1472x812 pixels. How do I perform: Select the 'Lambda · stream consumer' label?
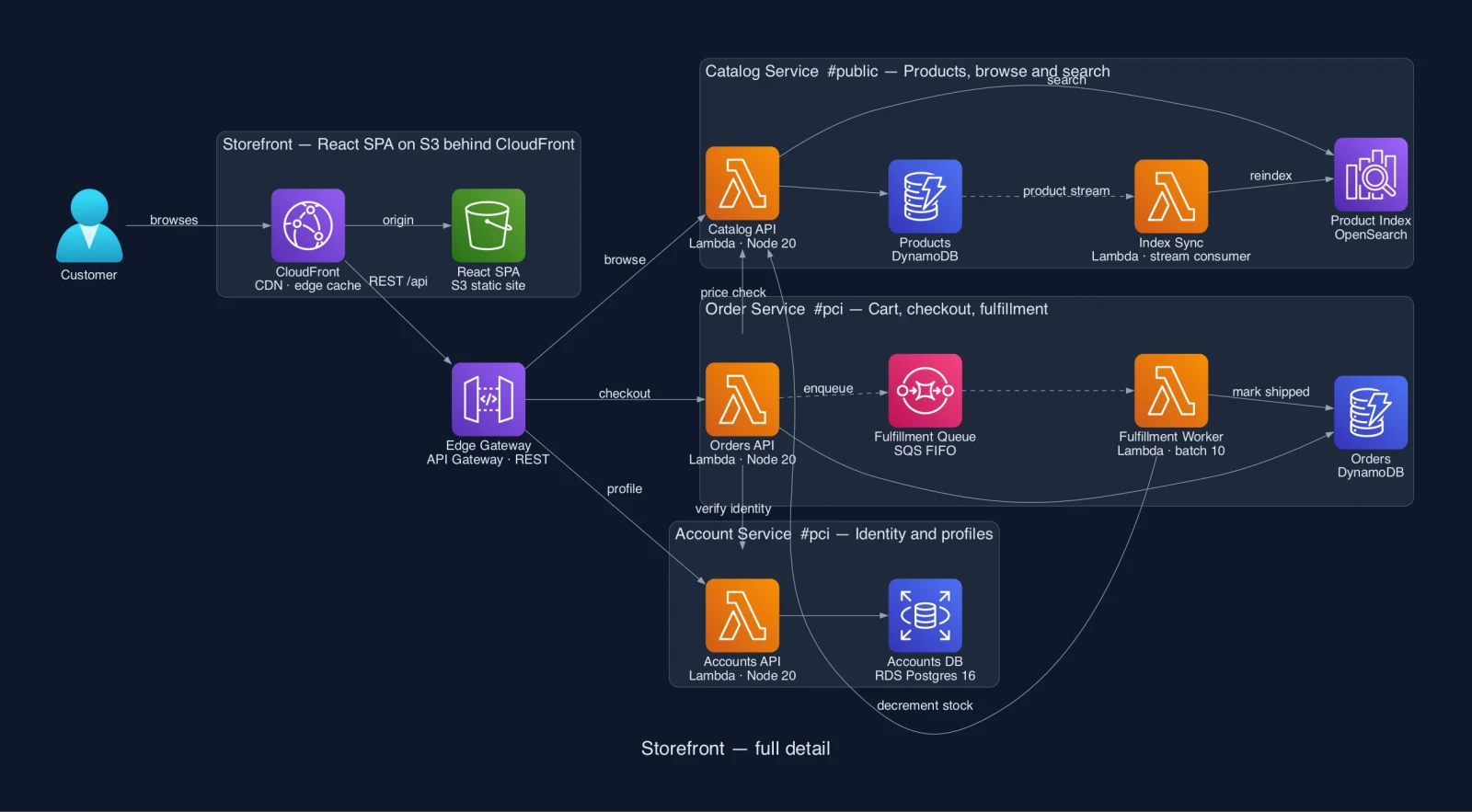[1171, 257]
